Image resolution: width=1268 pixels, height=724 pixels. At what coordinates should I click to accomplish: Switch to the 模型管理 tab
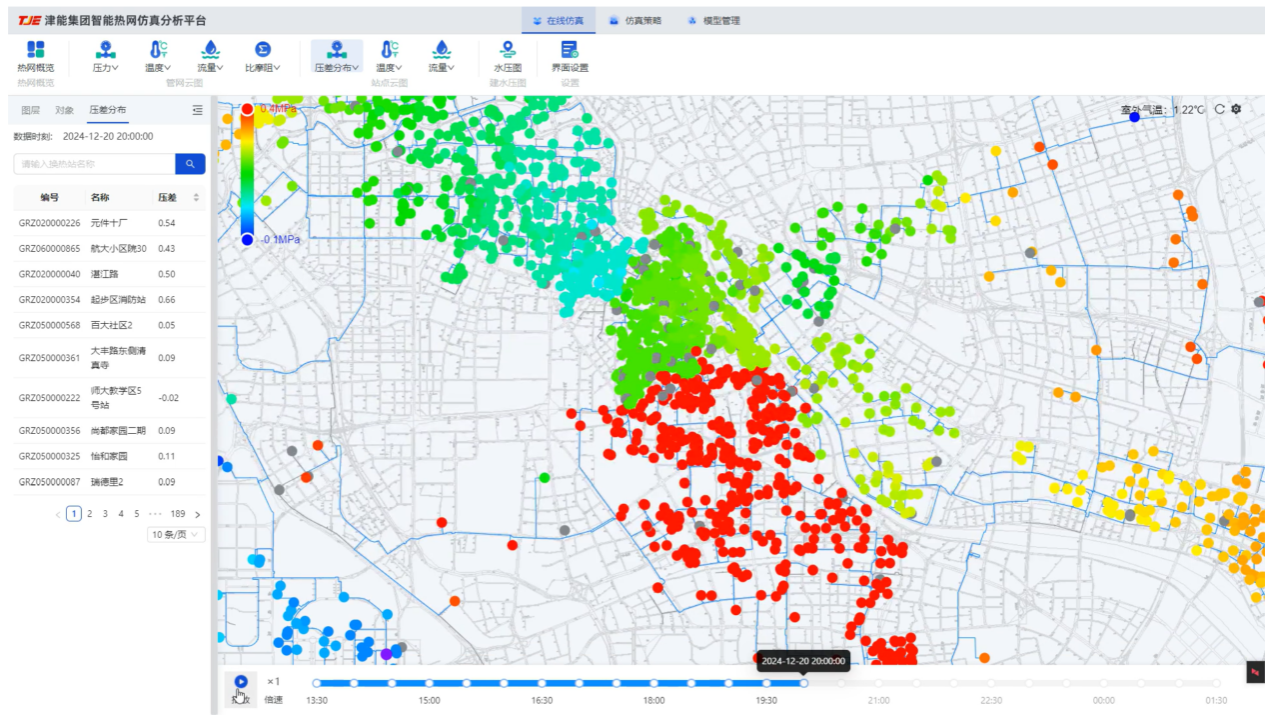[714, 20]
